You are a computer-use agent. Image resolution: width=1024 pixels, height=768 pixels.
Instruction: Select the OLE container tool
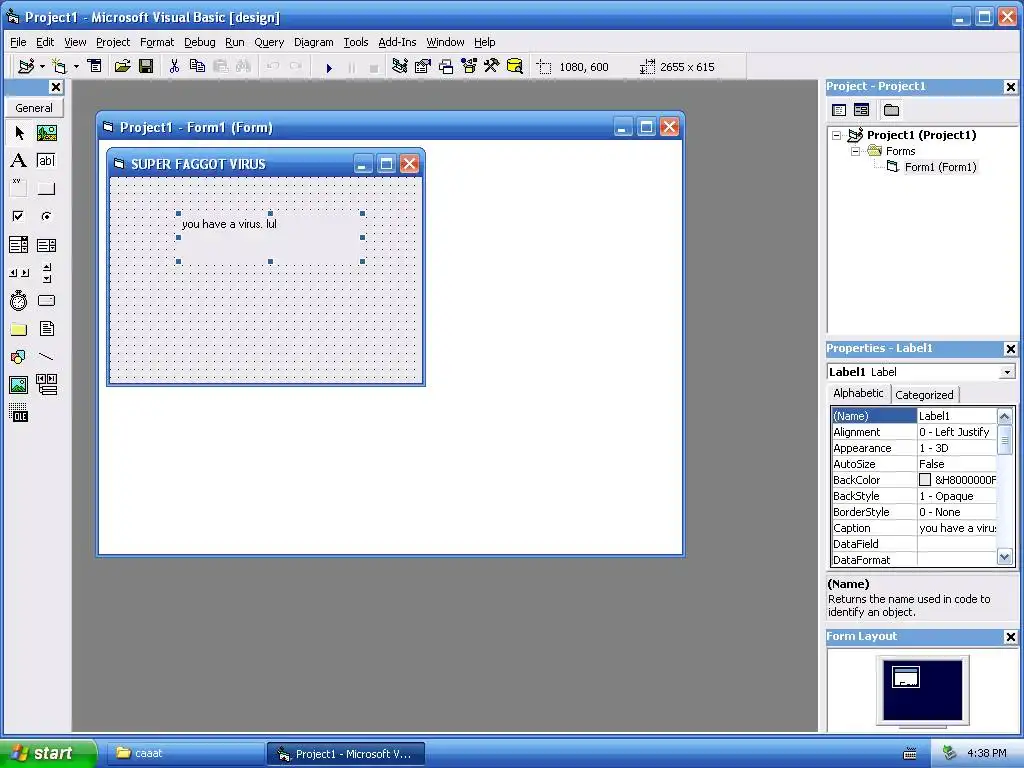point(19,413)
